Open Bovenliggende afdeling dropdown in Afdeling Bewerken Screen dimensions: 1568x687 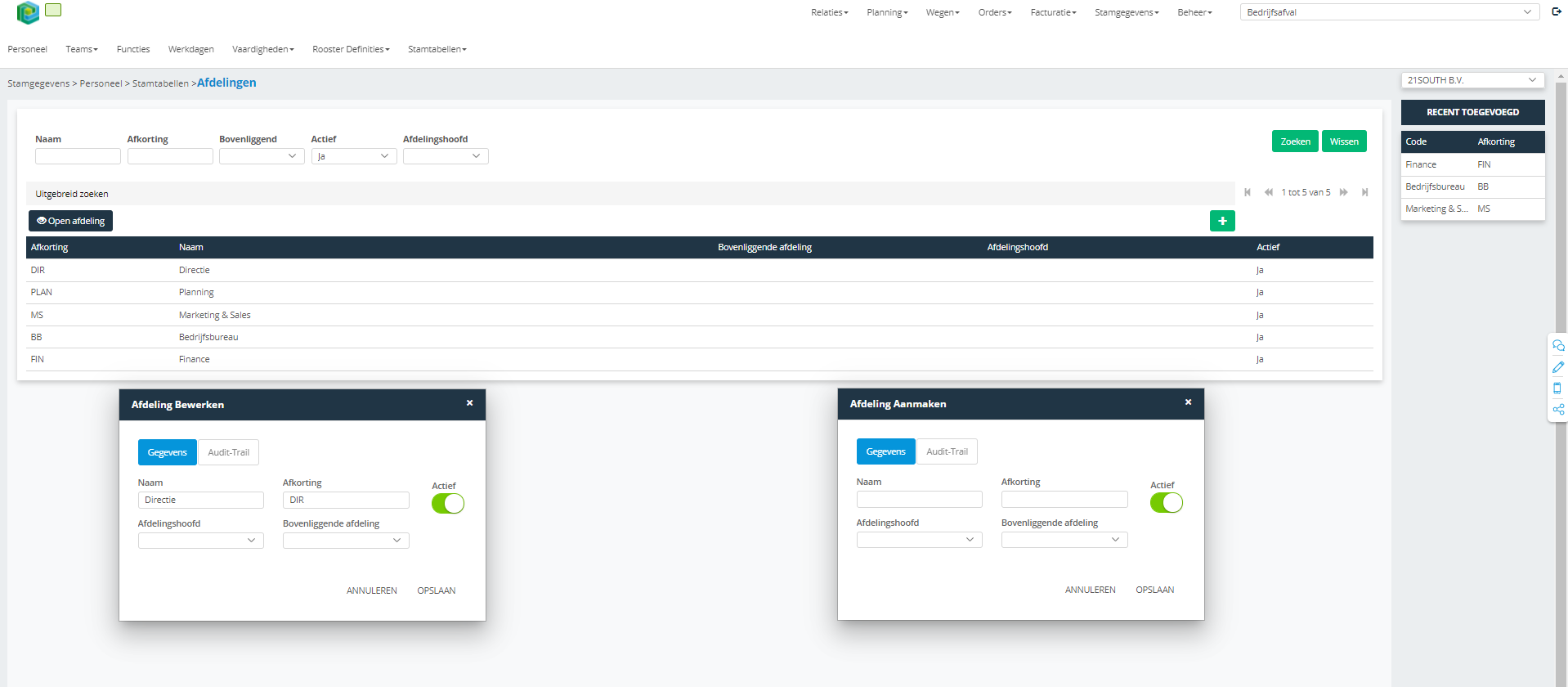tap(346, 541)
